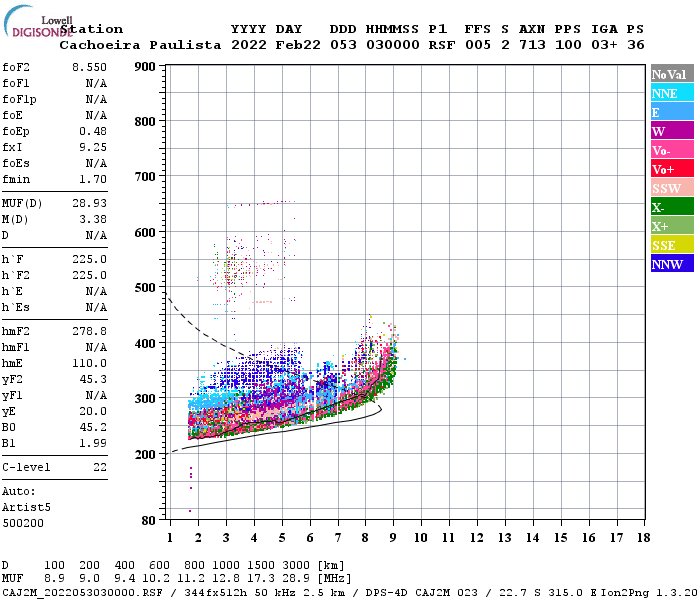700x600 pixels.
Task: Click the Ion2Png 1.3.20 footer text
Action: 649,593
